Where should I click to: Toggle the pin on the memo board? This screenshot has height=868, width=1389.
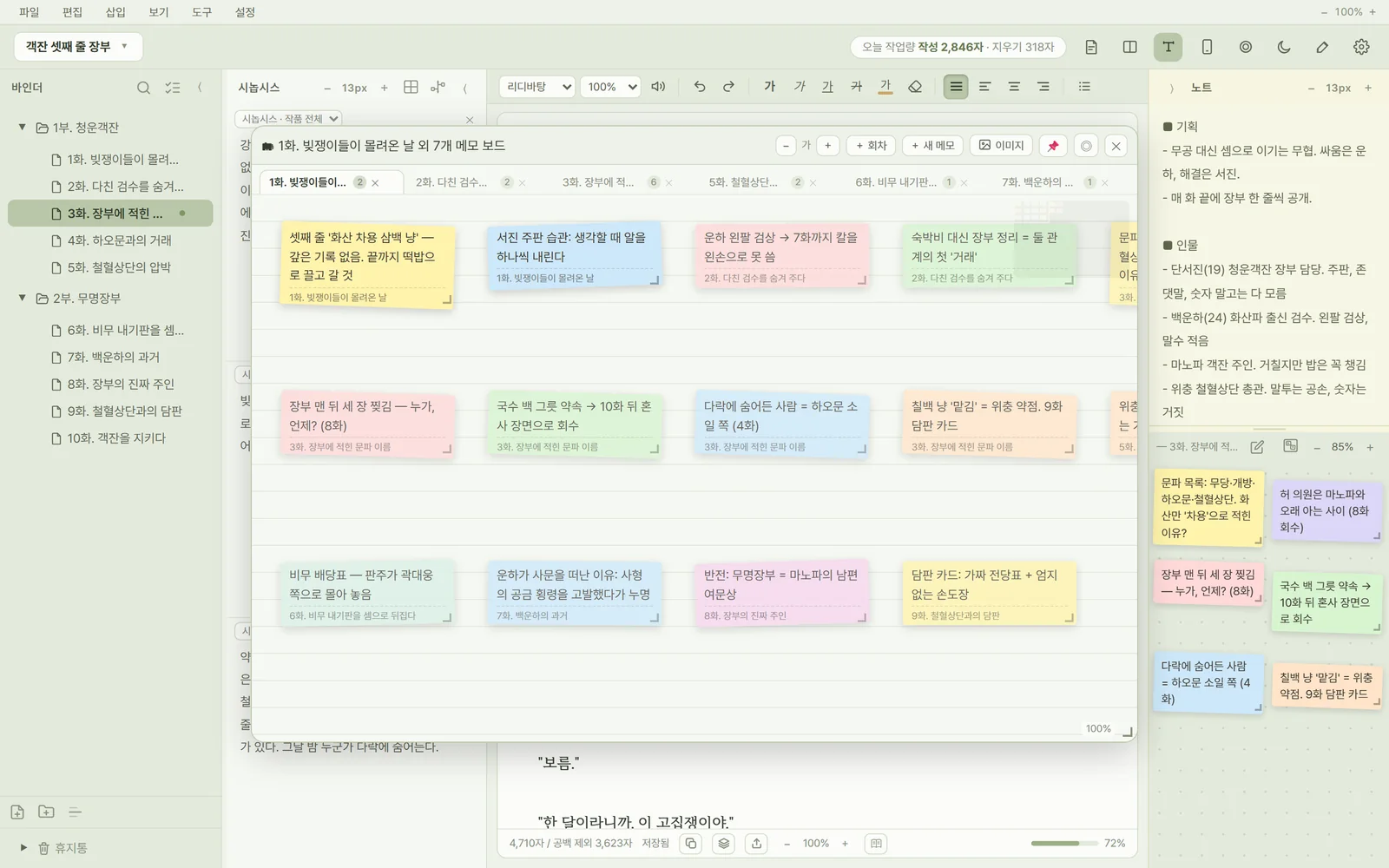tap(1053, 146)
